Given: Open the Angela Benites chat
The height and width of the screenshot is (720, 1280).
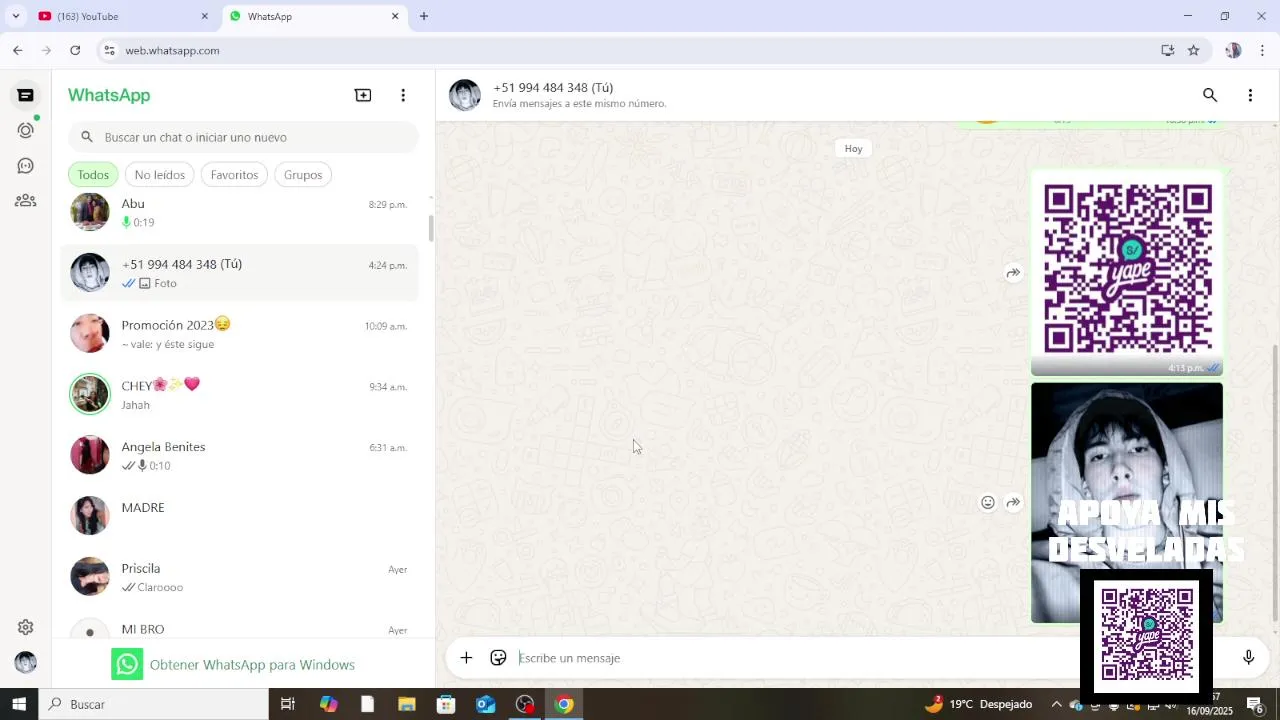Looking at the screenshot, I should pos(240,455).
